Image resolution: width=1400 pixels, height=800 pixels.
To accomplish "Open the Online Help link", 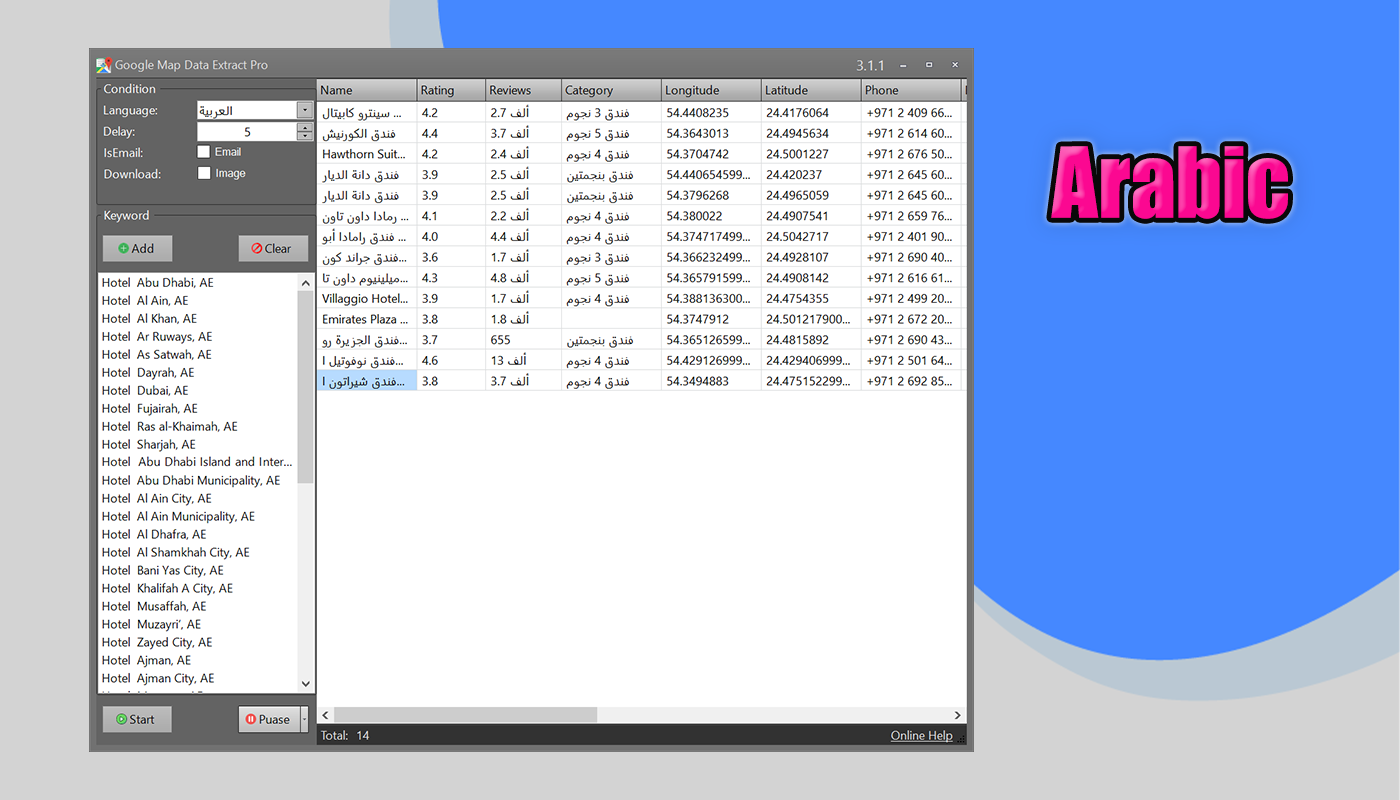I will coord(921,736).
